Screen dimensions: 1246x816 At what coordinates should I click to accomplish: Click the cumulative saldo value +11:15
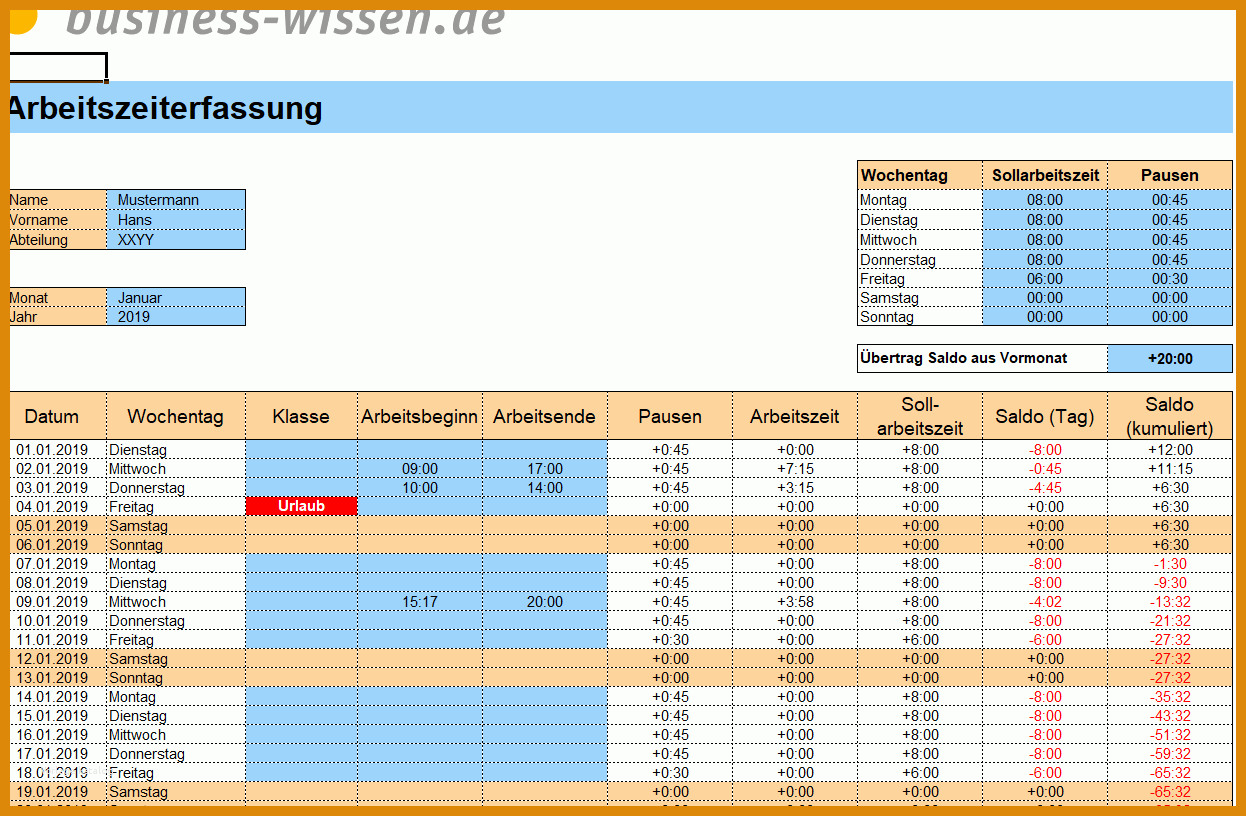point(1170,469)
